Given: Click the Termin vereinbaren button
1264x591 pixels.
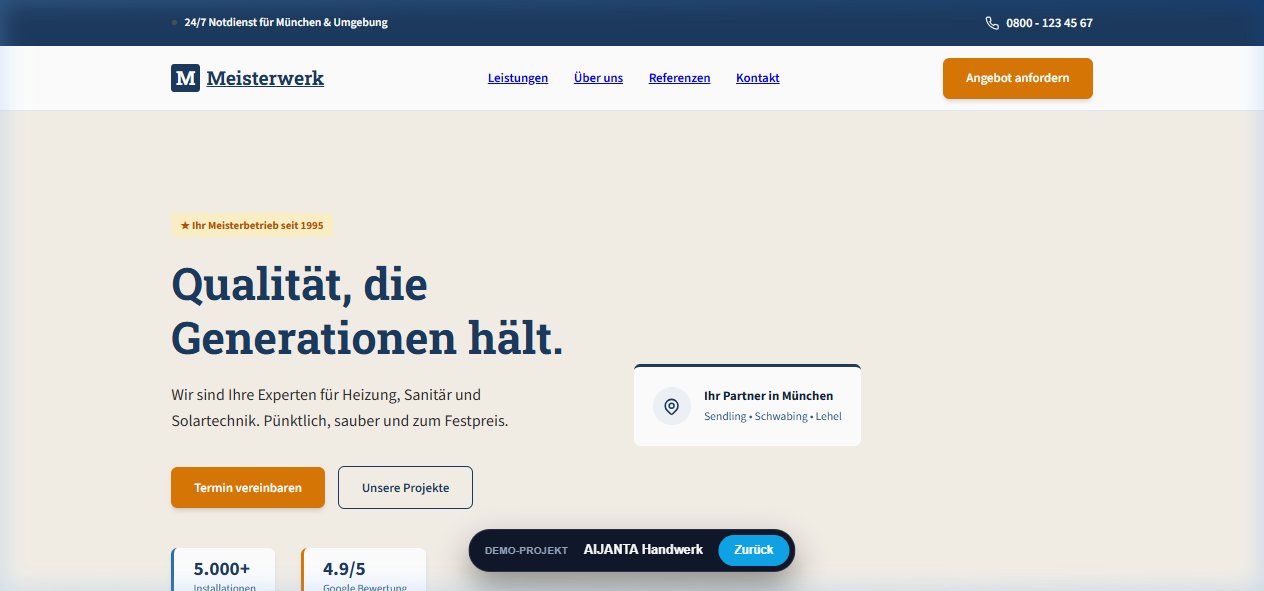Looking at the screenshot, I should [x=247, y=487].
